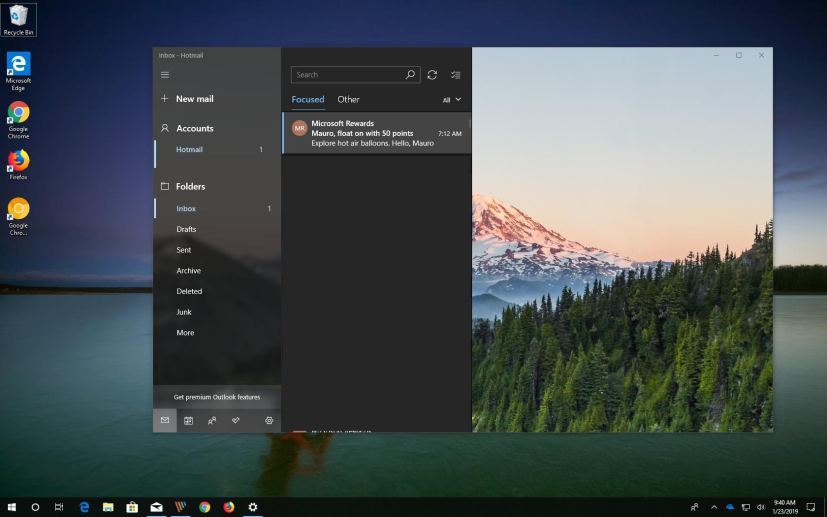The width and height of the screenshot is (827, 517).
Task: Open Microsoft Store from taskbar
Action: pyautogui.click(x=132, y=507)
